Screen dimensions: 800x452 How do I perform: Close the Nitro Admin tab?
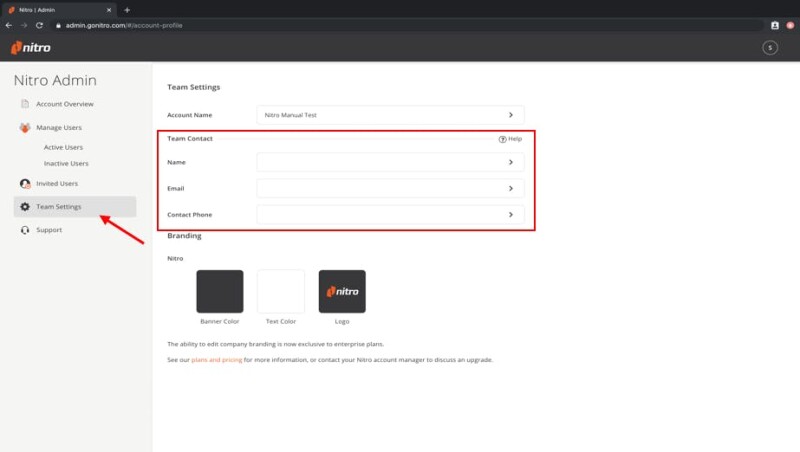pyautogui.click(x=109, y=10)
